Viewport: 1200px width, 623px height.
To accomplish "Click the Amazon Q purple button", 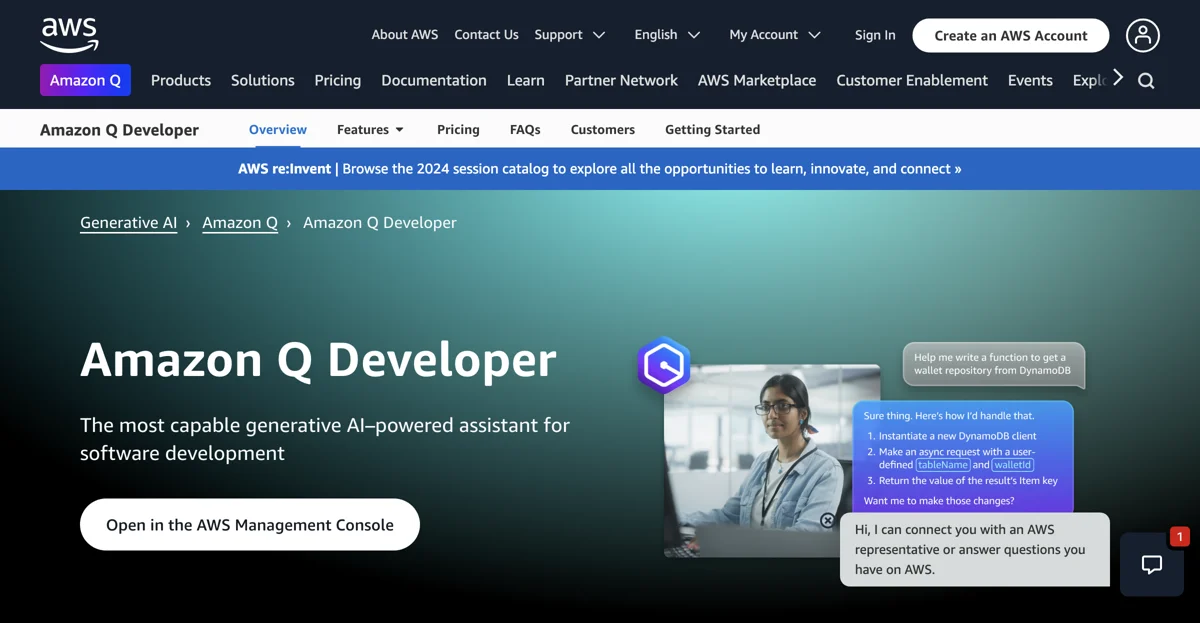I will coord(85,80).
